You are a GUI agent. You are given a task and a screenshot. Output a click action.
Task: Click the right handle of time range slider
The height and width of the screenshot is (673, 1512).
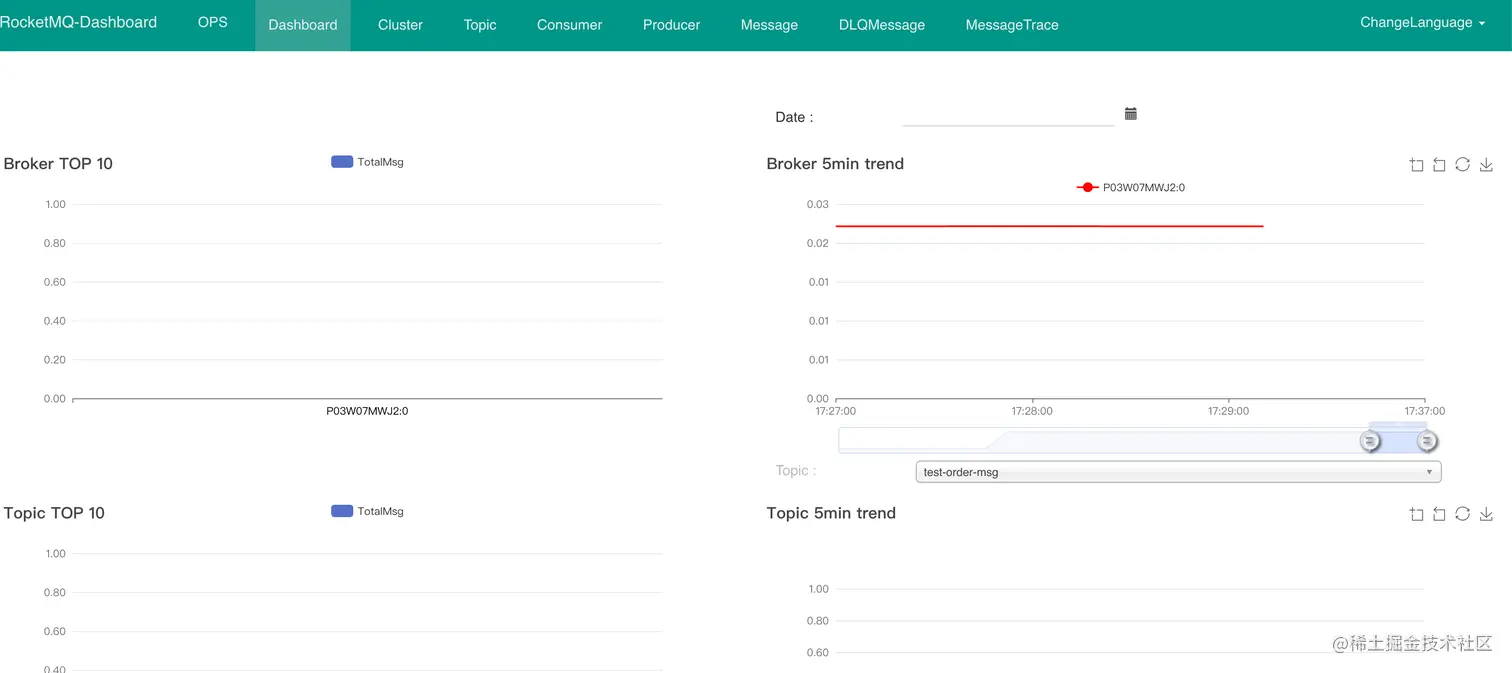click(1427, 441)
